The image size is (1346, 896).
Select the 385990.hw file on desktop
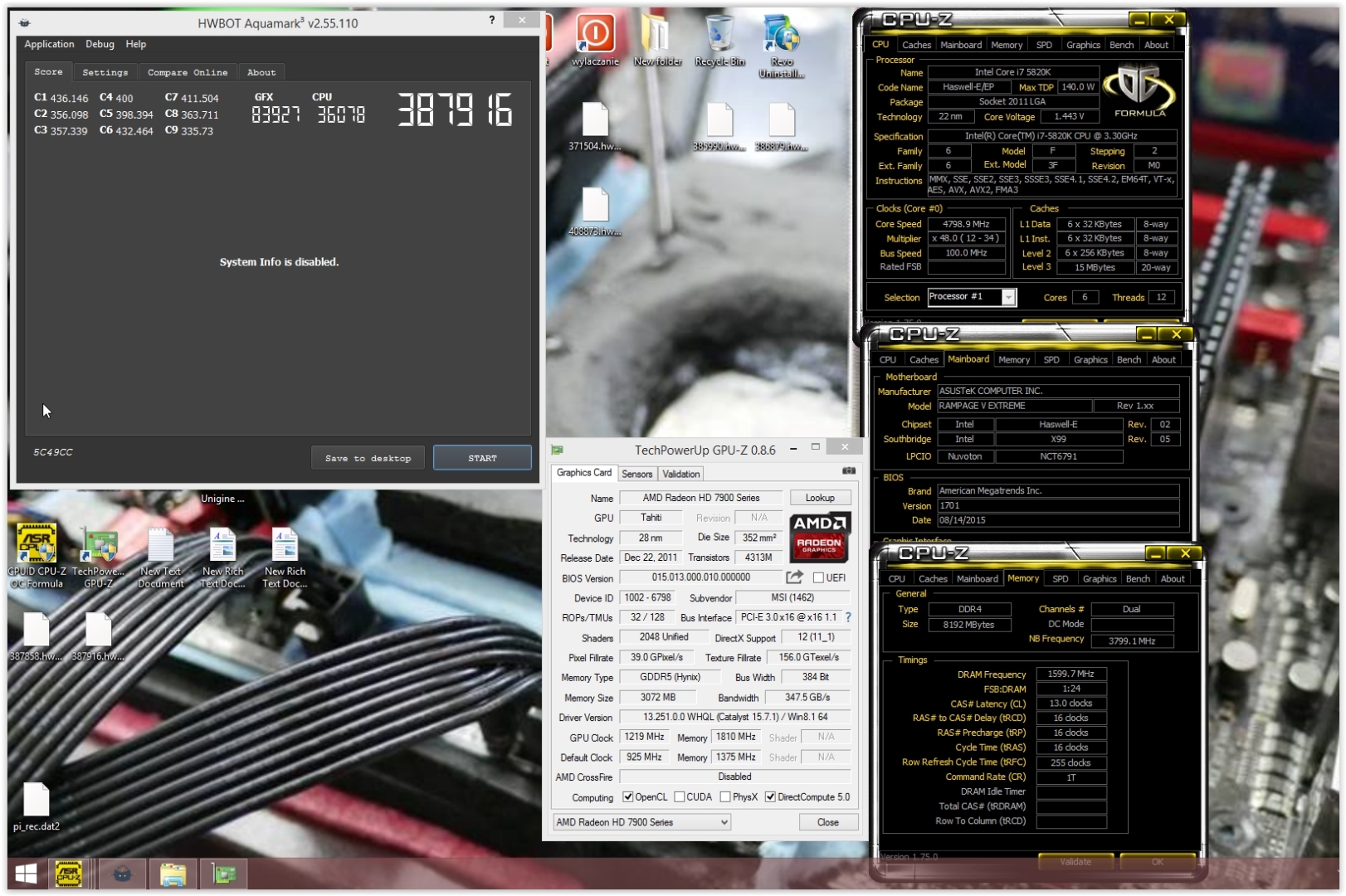(719, 127)
